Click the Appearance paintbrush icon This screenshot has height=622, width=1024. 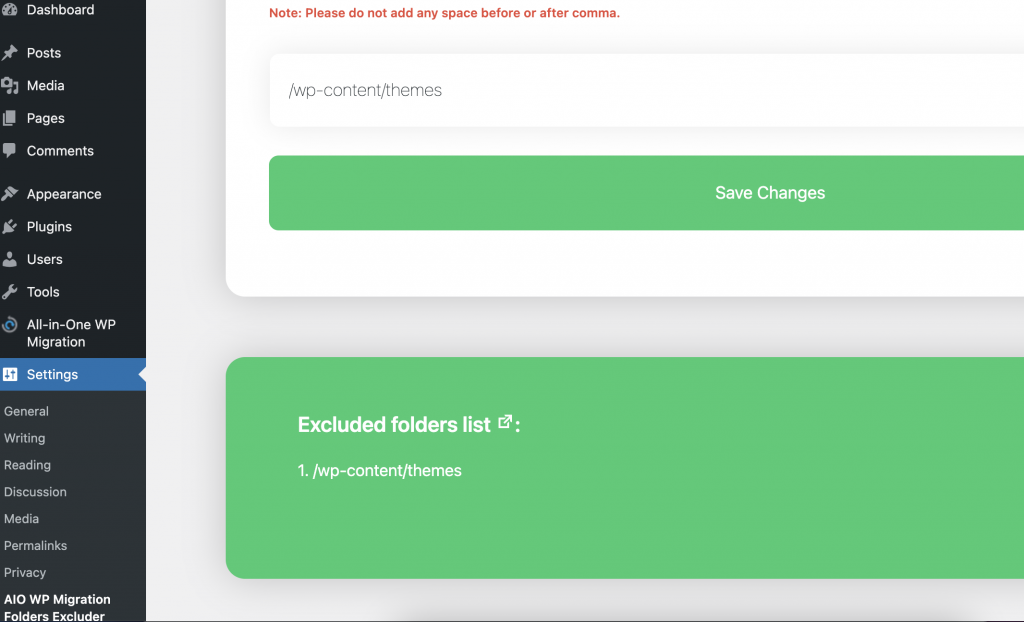[10, 194]
